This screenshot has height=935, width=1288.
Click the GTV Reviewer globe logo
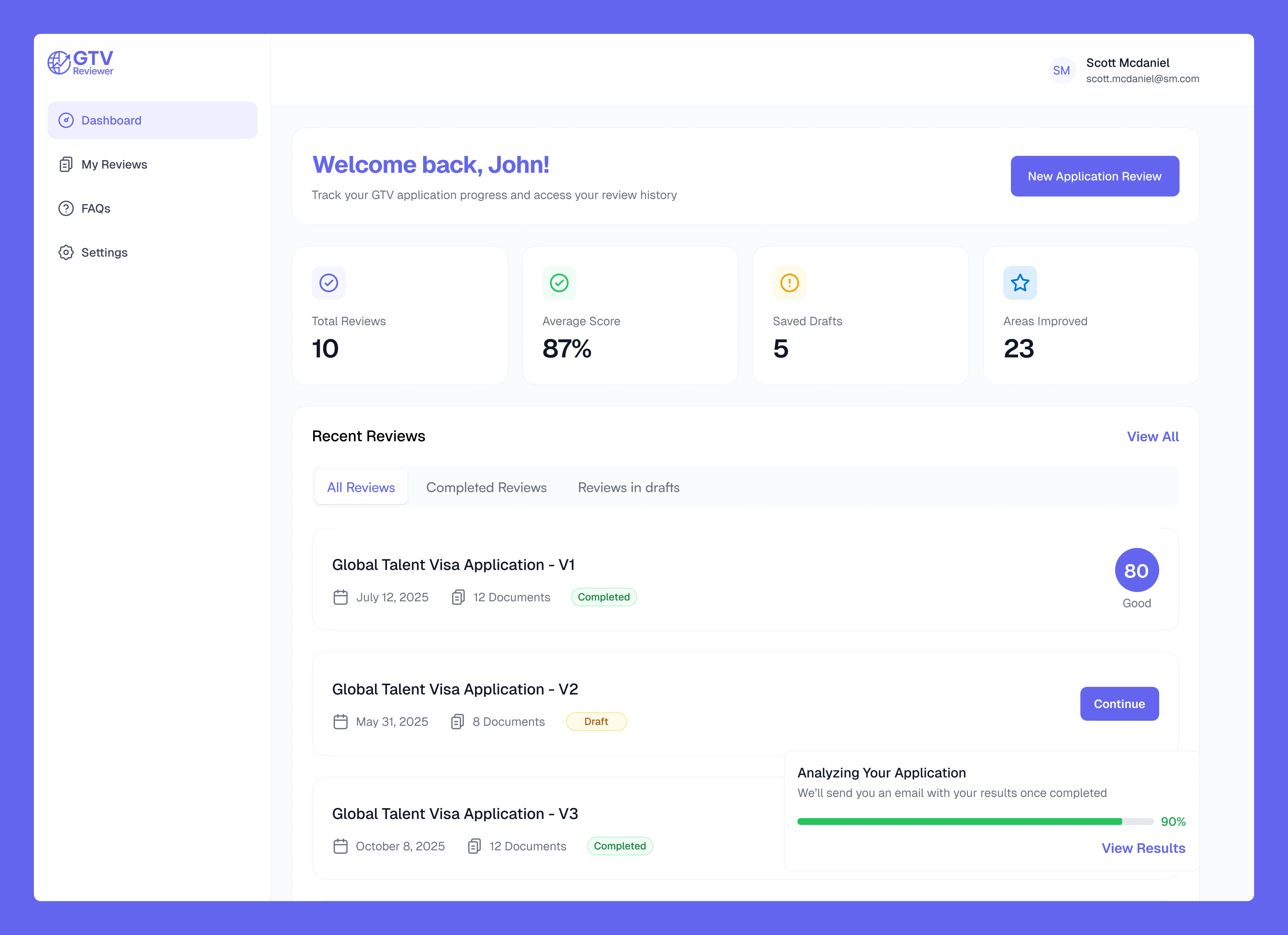(x=59, y=62)
